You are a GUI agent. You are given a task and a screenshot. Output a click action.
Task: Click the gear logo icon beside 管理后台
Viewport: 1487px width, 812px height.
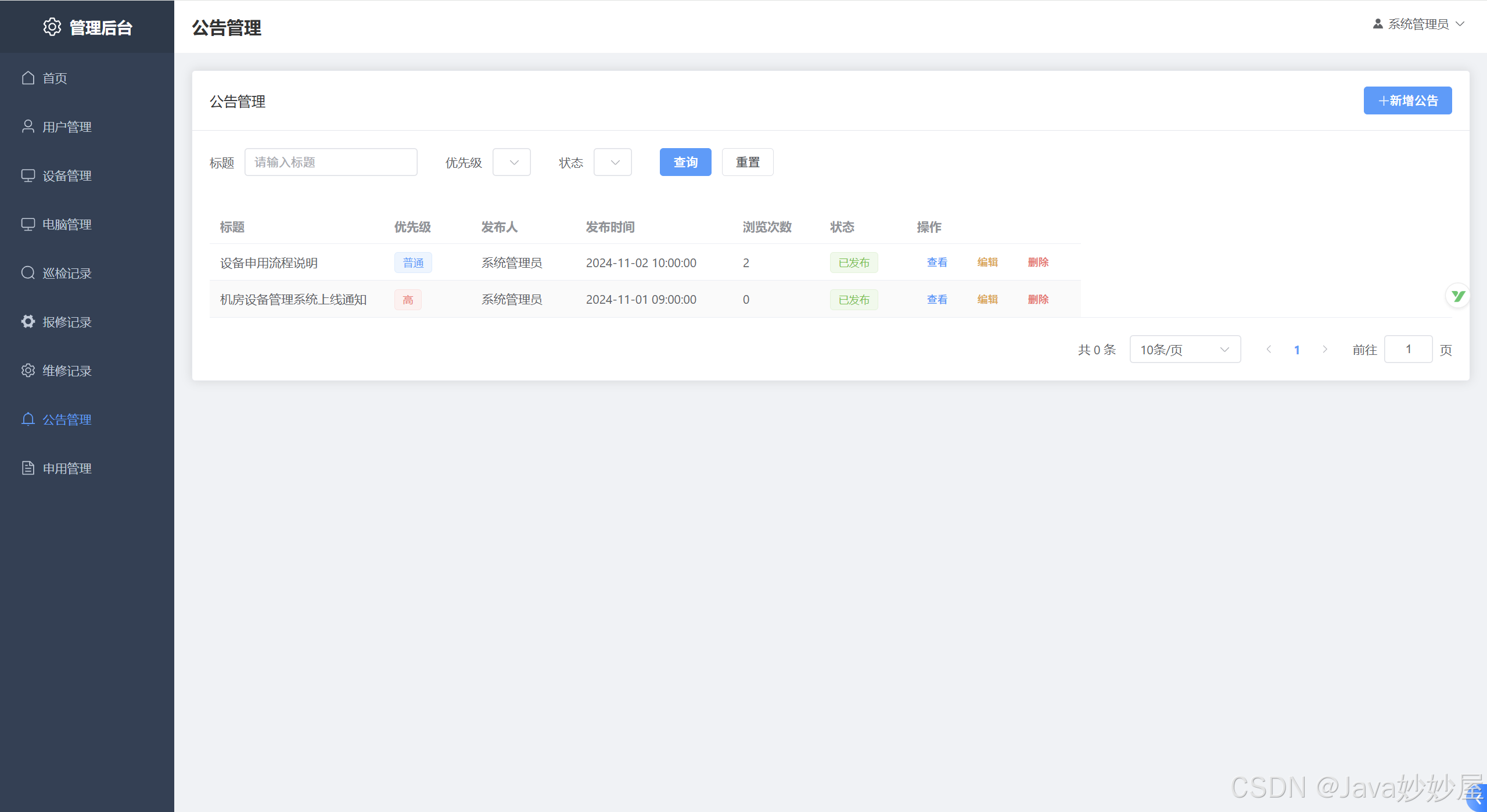(x=52, y=27)
